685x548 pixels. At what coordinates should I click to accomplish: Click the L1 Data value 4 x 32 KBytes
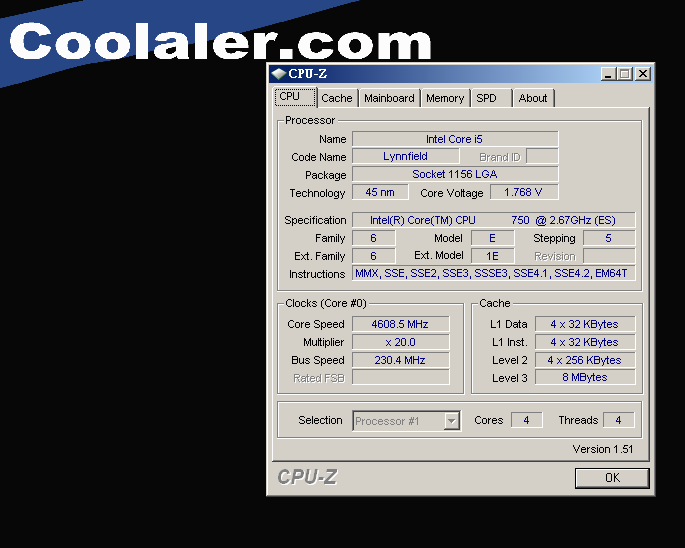585,324
